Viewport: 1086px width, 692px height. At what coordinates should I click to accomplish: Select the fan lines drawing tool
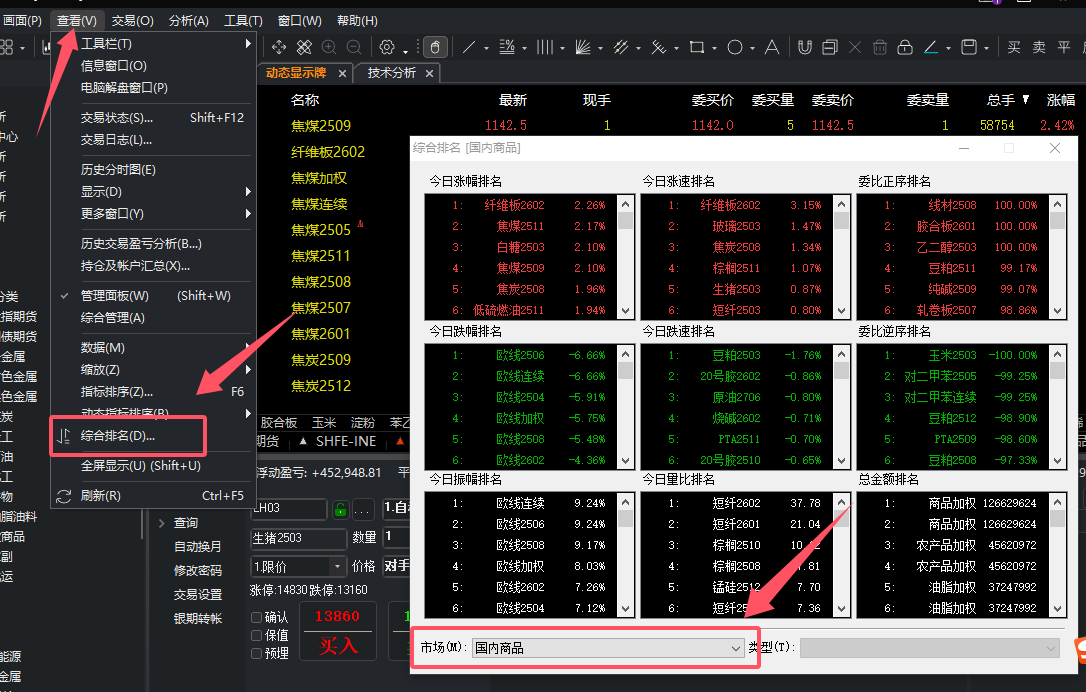(583, 47)
